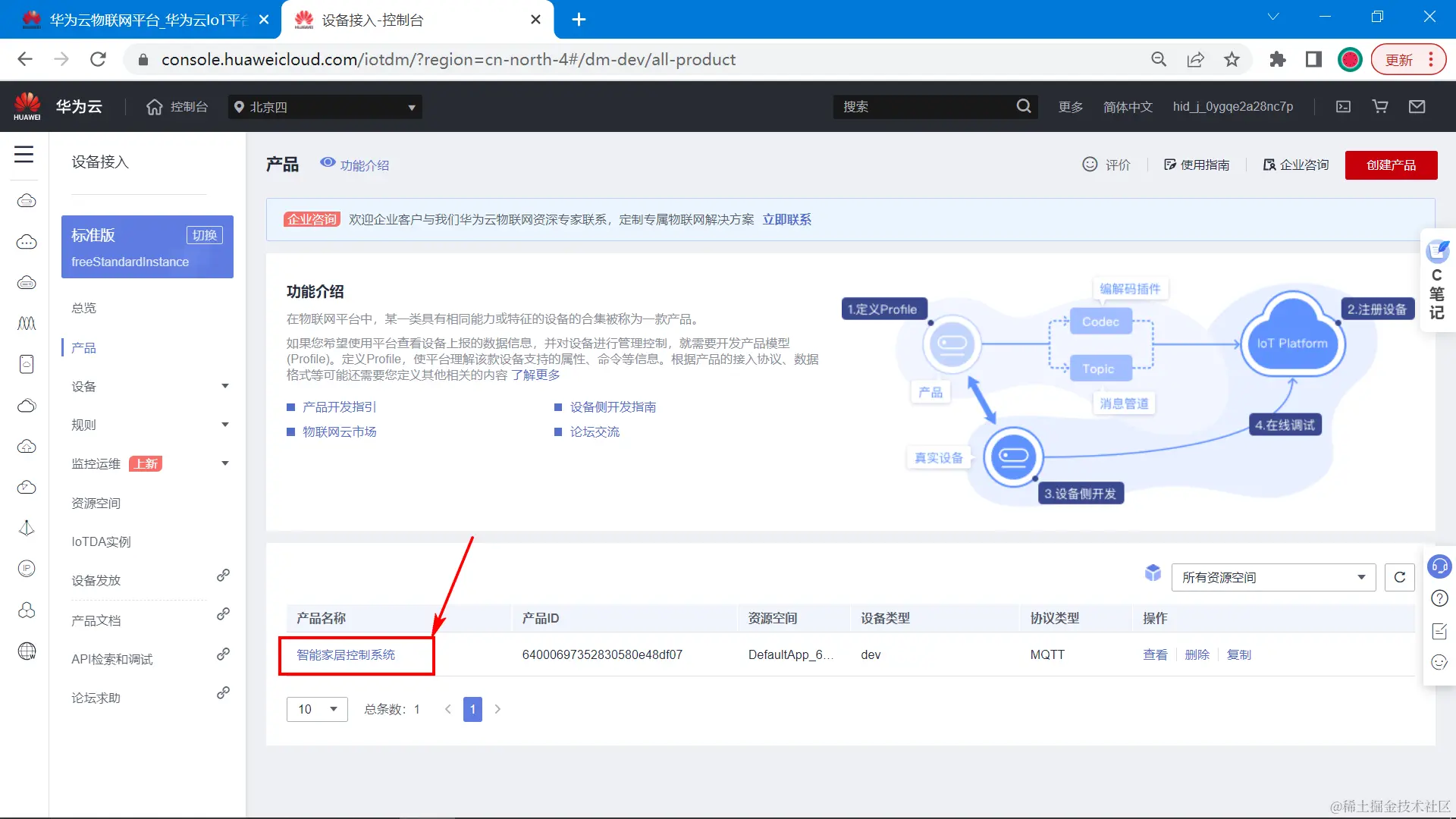
Task: Open the browser zoom magnifier icon
Action: click(x=1159, y=59)
